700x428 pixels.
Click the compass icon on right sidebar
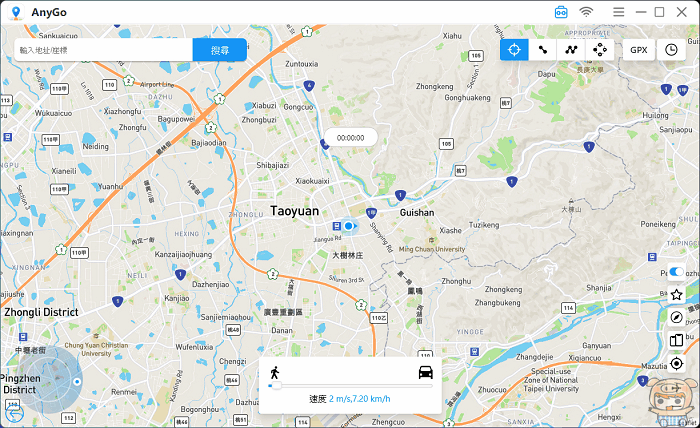pos(676,317)
